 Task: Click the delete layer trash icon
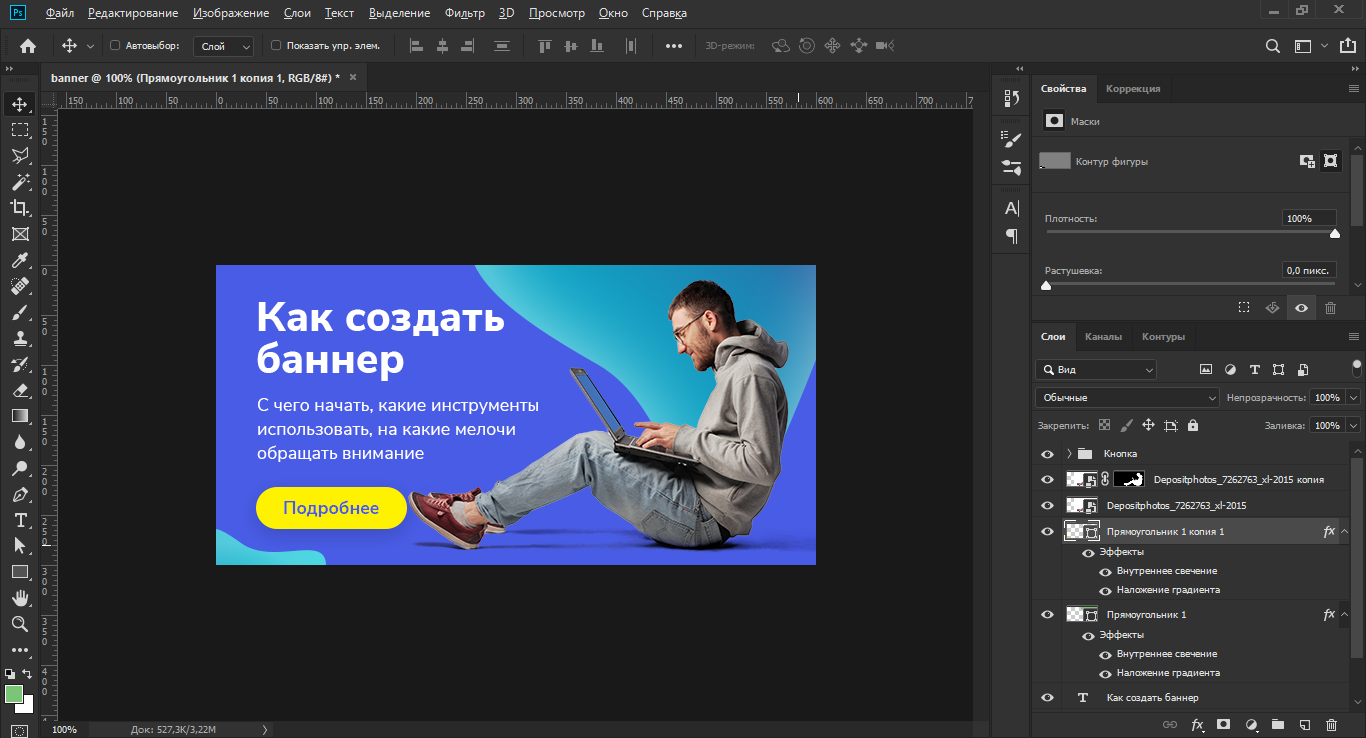[x=1331, y=724]
